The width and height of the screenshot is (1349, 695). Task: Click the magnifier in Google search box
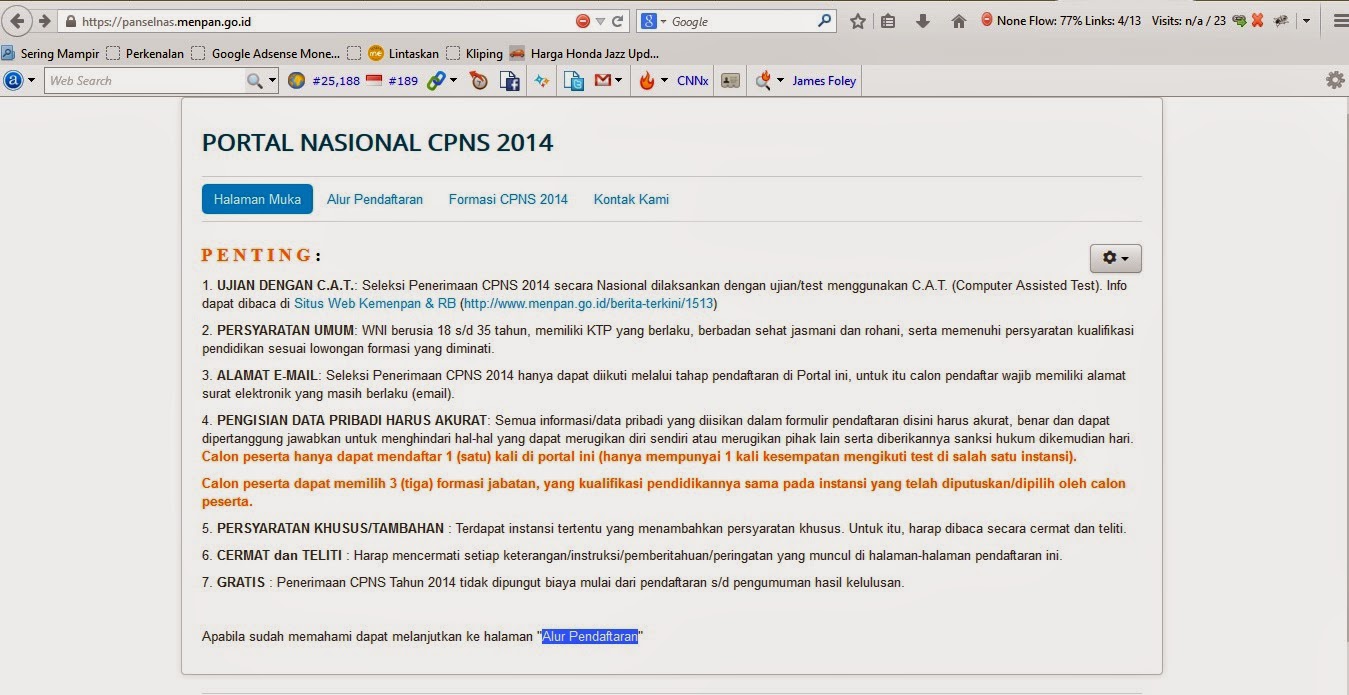tap(824, 20)
